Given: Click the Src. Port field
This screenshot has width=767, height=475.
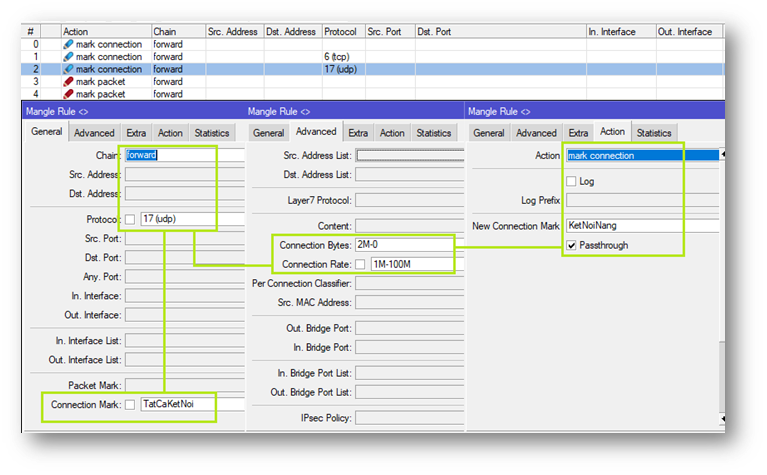Looking at the screenshot, I should tap(184, 238).
